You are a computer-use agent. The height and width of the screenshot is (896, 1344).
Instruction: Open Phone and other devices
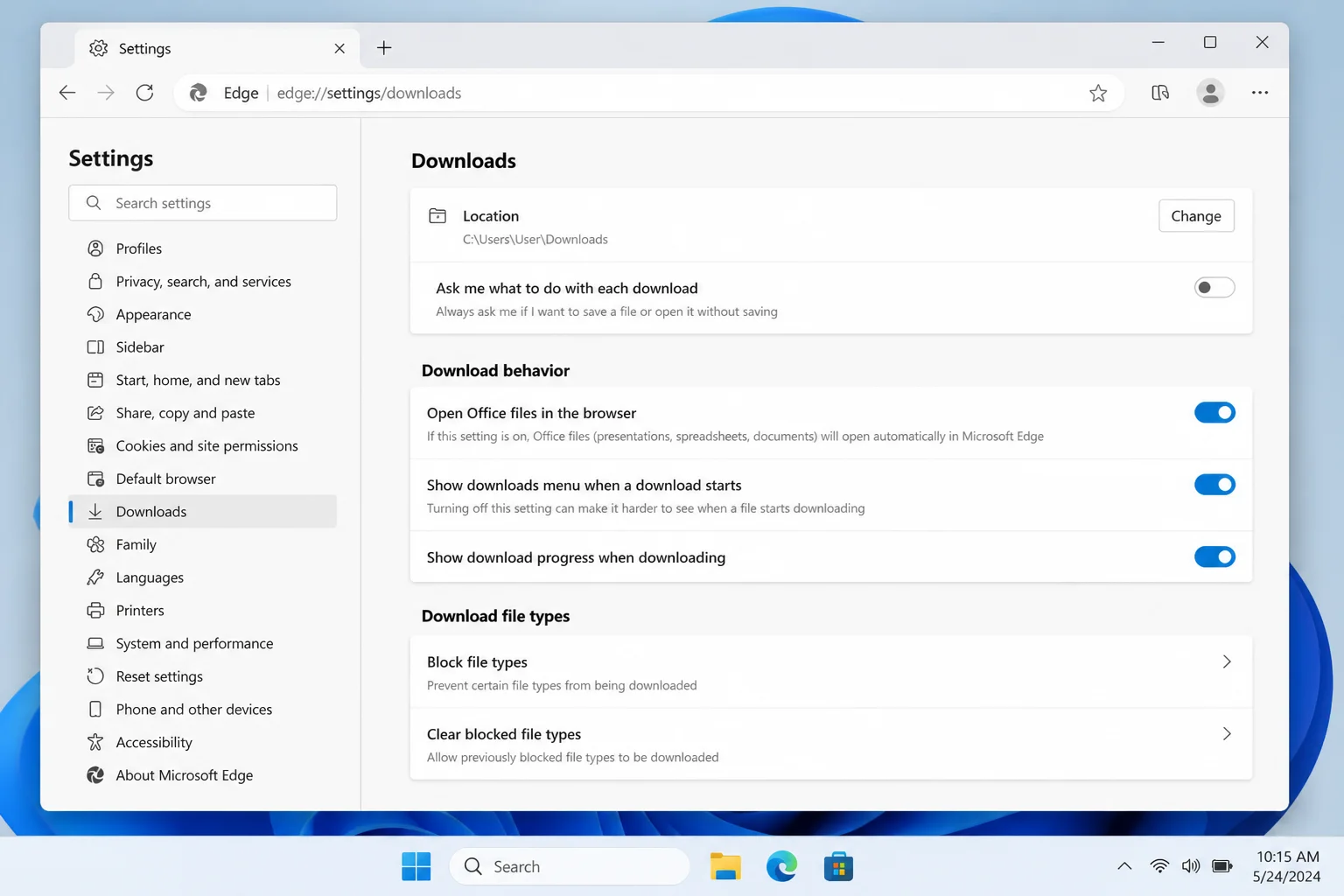coord(203,709)
